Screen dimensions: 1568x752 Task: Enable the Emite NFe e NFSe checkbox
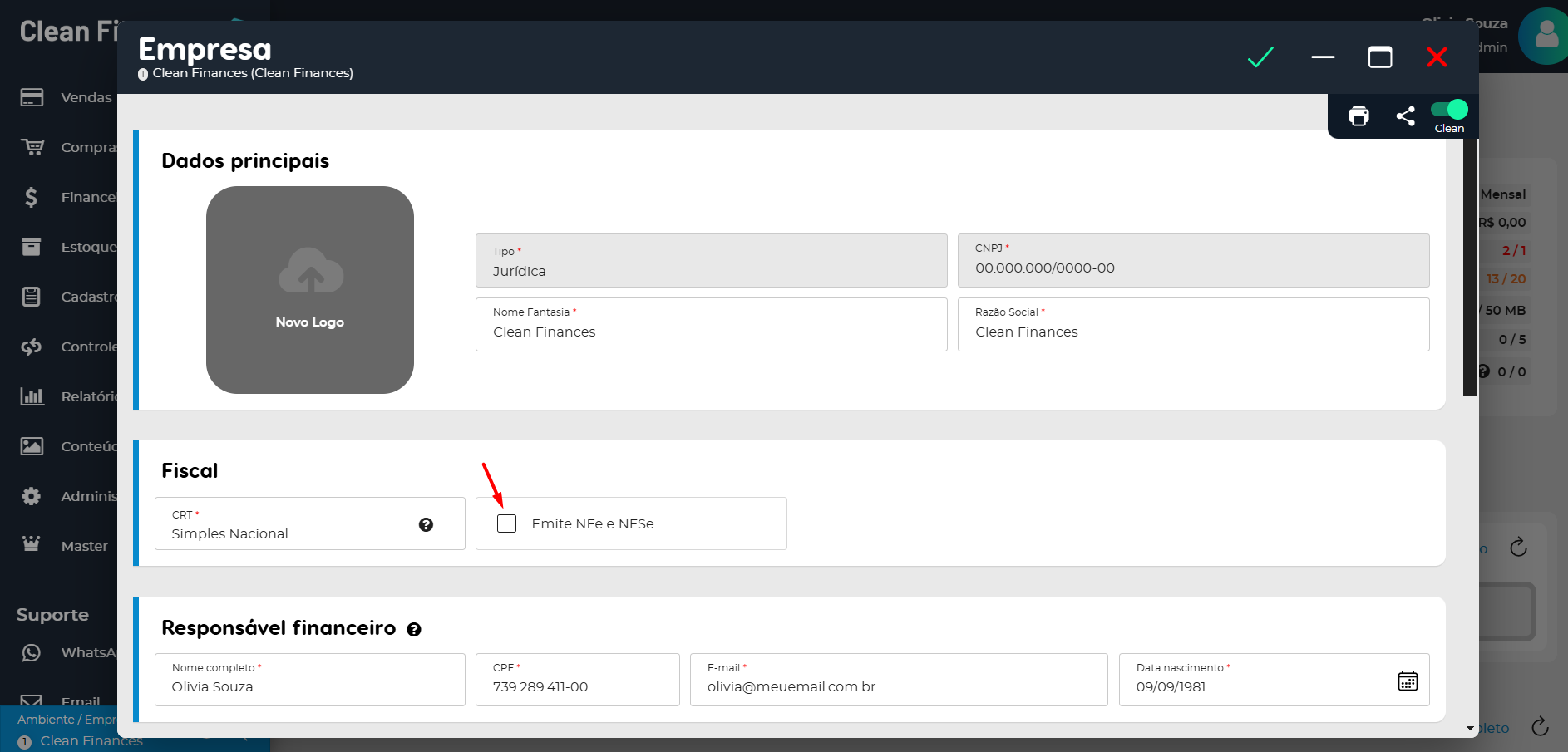tap(506, 523)
